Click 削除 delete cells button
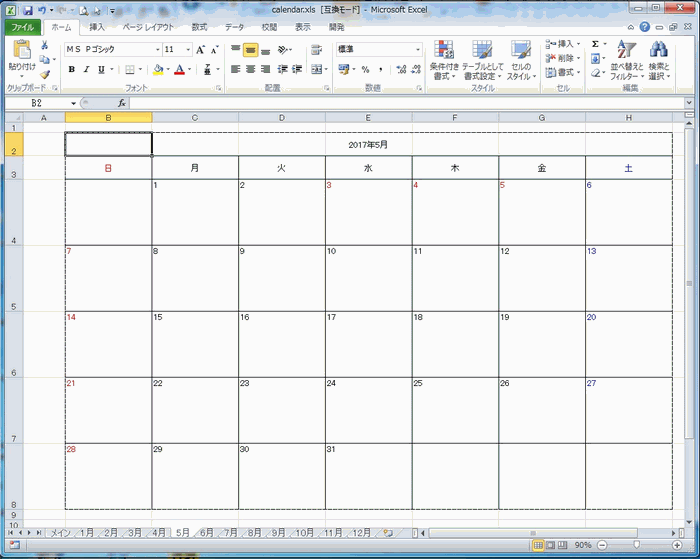 pos(562,58)
